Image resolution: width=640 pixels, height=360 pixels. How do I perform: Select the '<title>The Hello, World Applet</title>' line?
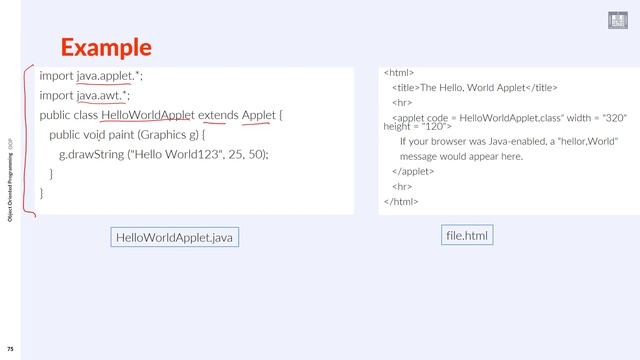pos(475,88)
